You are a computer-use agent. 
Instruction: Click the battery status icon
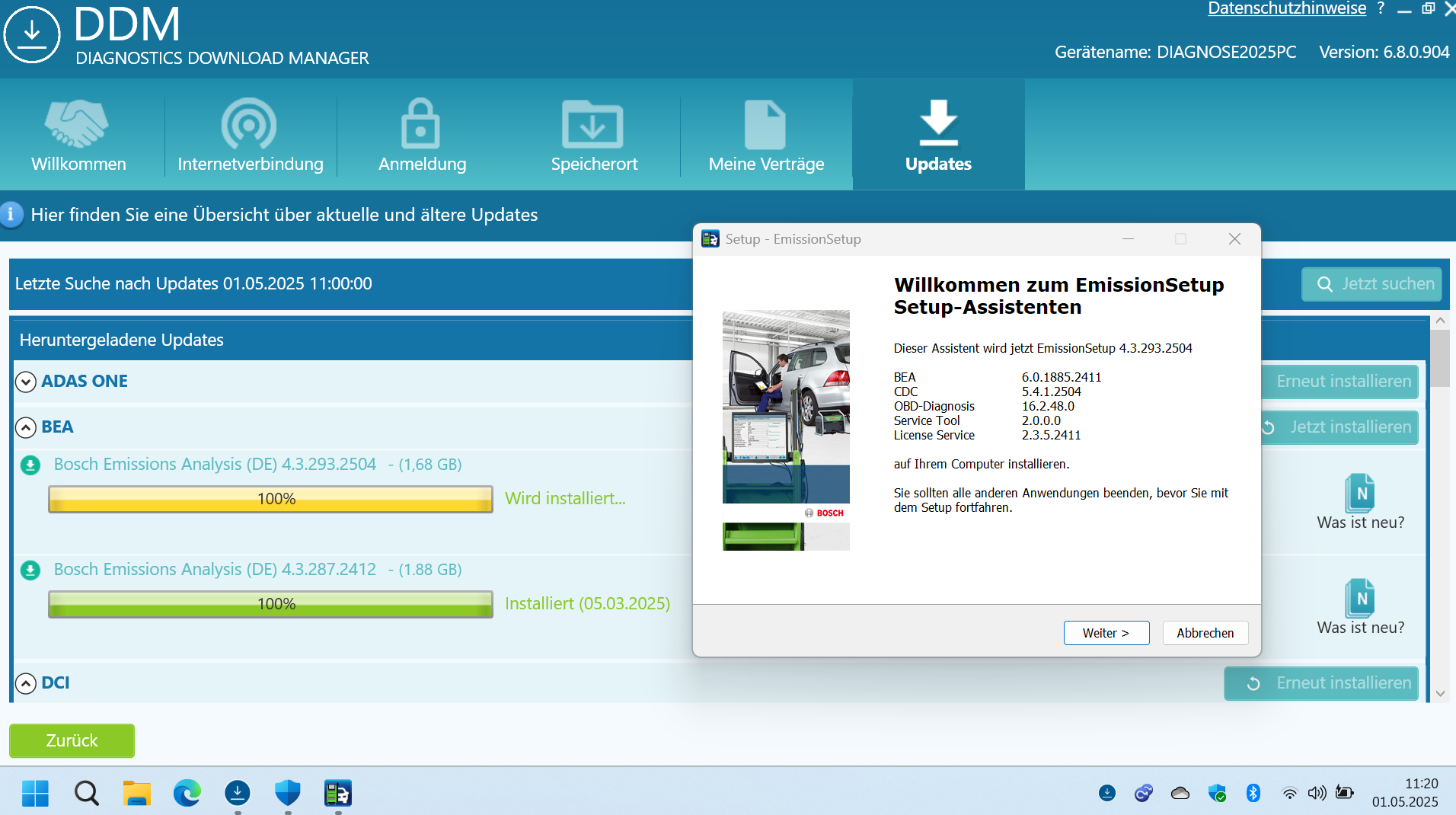click(x=1345, y=793)
